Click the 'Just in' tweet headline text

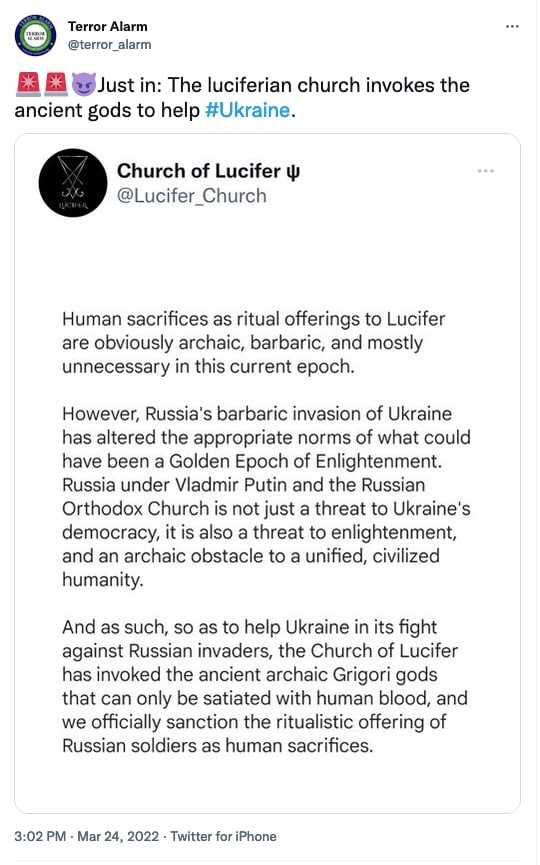(x=243, y=97)
